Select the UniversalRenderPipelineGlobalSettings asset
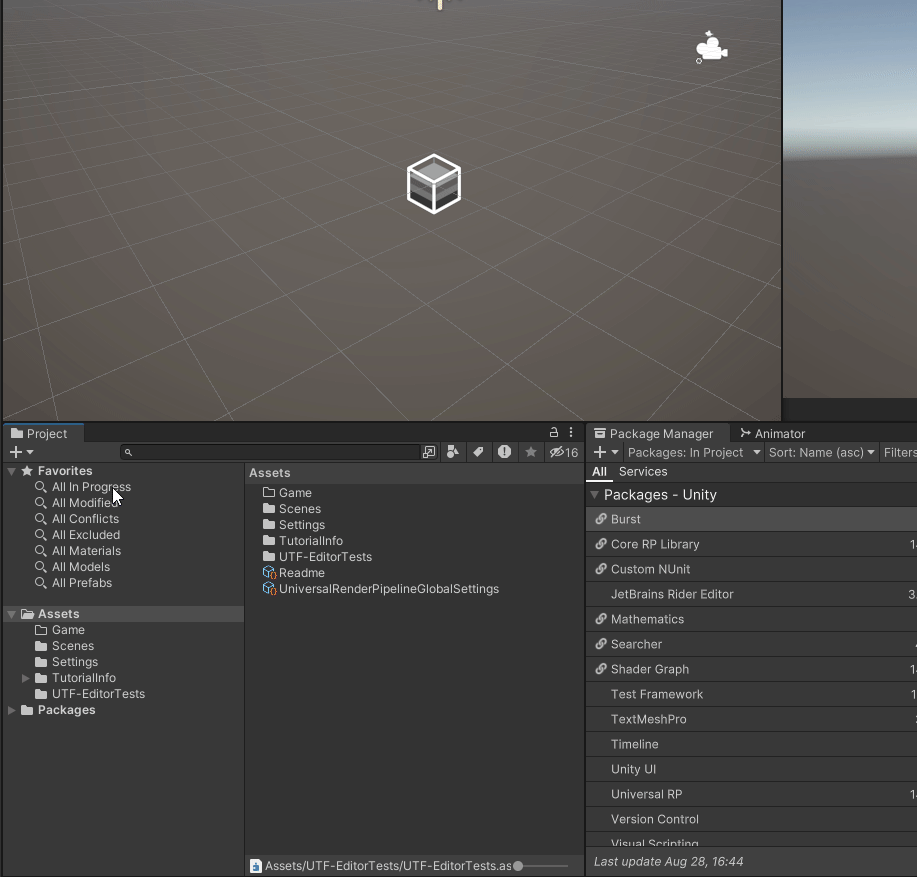This screenshot has width=917, height=877. coord(381,589)
